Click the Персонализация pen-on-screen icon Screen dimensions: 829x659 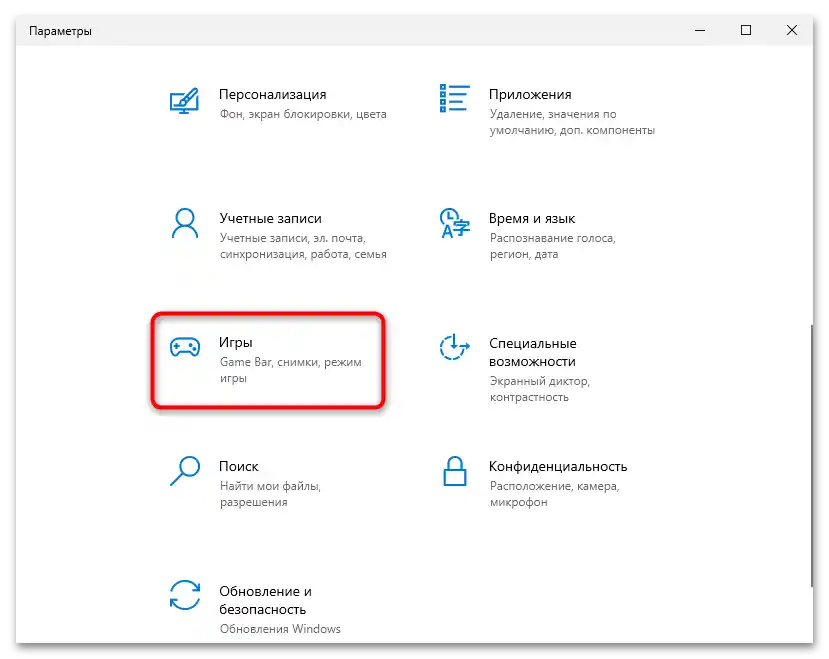tap(185, 100)
